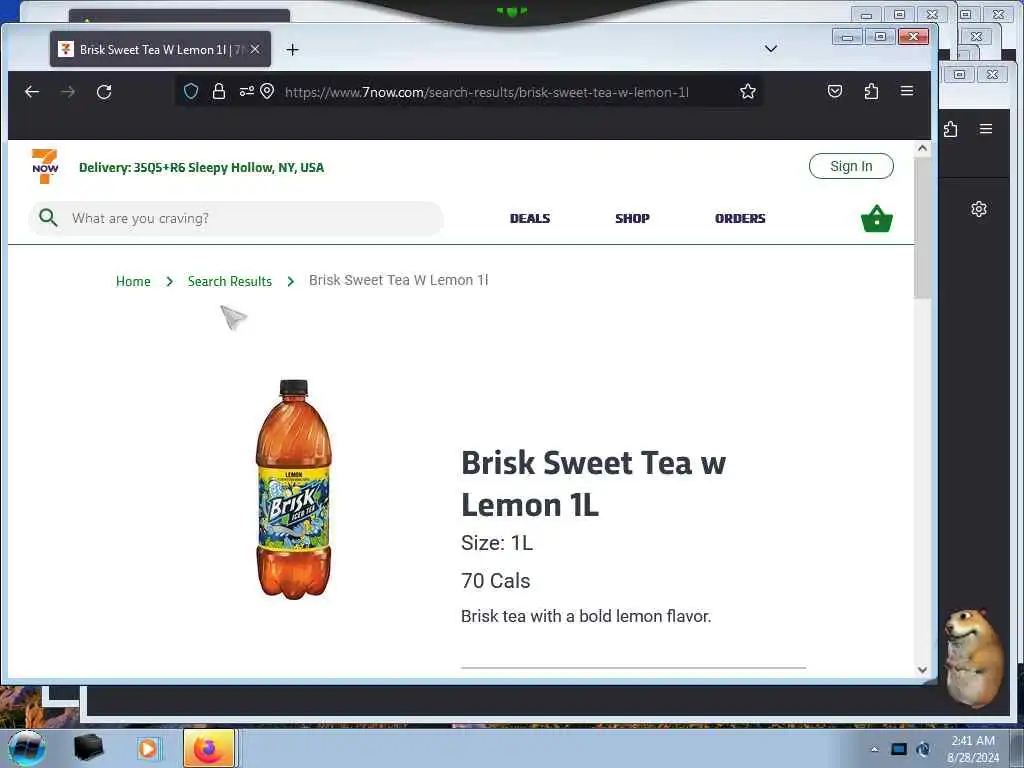Screen dimensions: 1024x768
Task: Open the clock showing 2:41 AM
Action: pyautogui.click(x=973, y=749)
